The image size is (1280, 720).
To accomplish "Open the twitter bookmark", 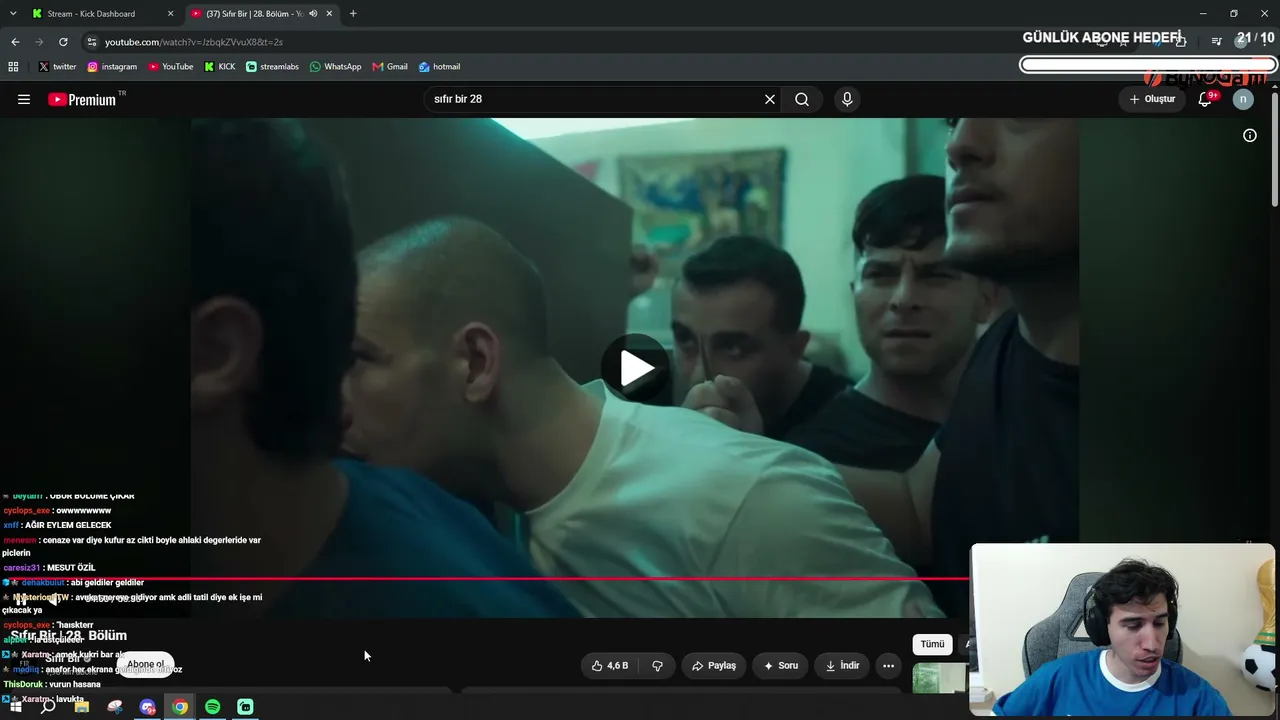I will pos(57,67).
